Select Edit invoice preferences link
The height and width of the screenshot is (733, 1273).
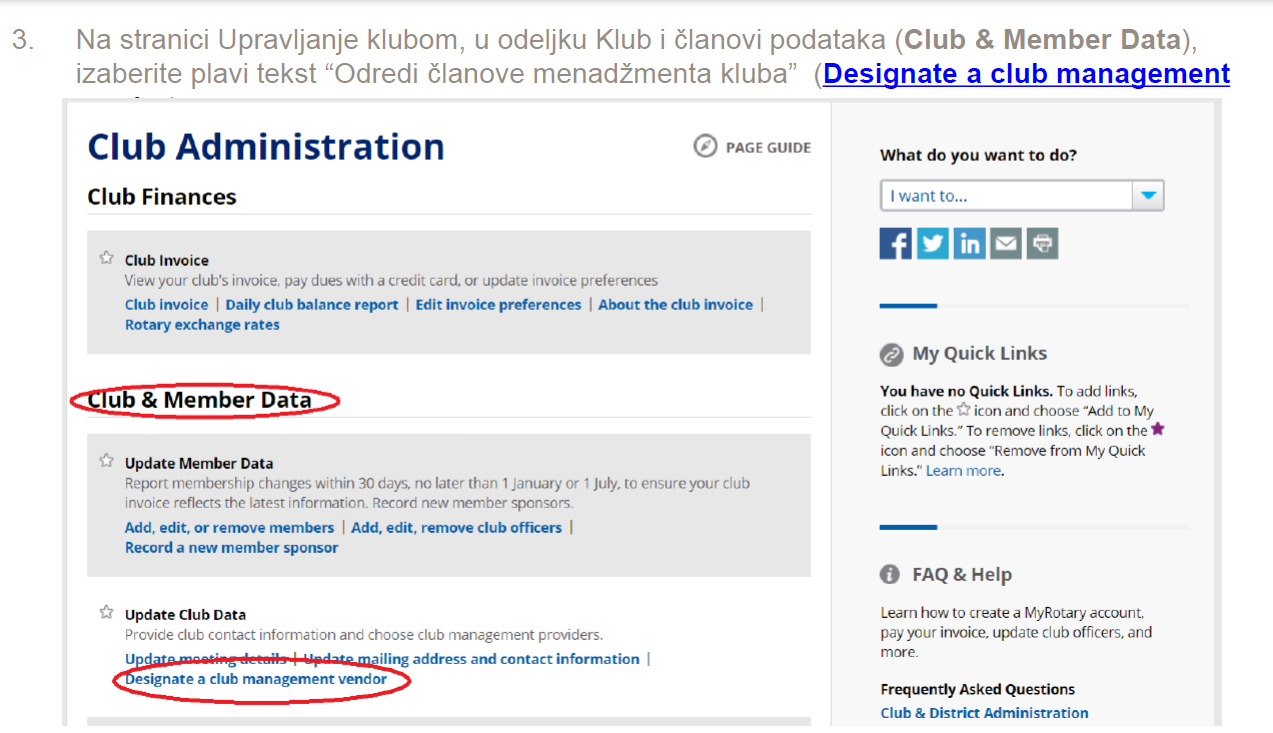pos(498,305)
